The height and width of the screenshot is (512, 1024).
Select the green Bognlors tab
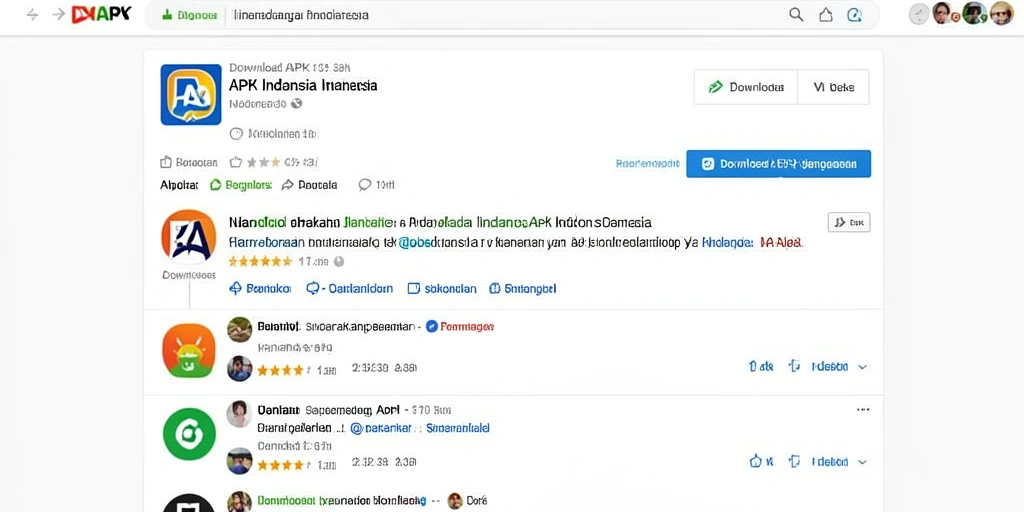[240, 185]
